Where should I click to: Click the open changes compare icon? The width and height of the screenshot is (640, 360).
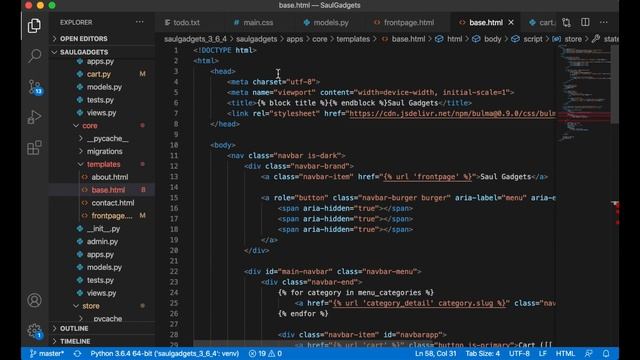(x=566, y=22)
